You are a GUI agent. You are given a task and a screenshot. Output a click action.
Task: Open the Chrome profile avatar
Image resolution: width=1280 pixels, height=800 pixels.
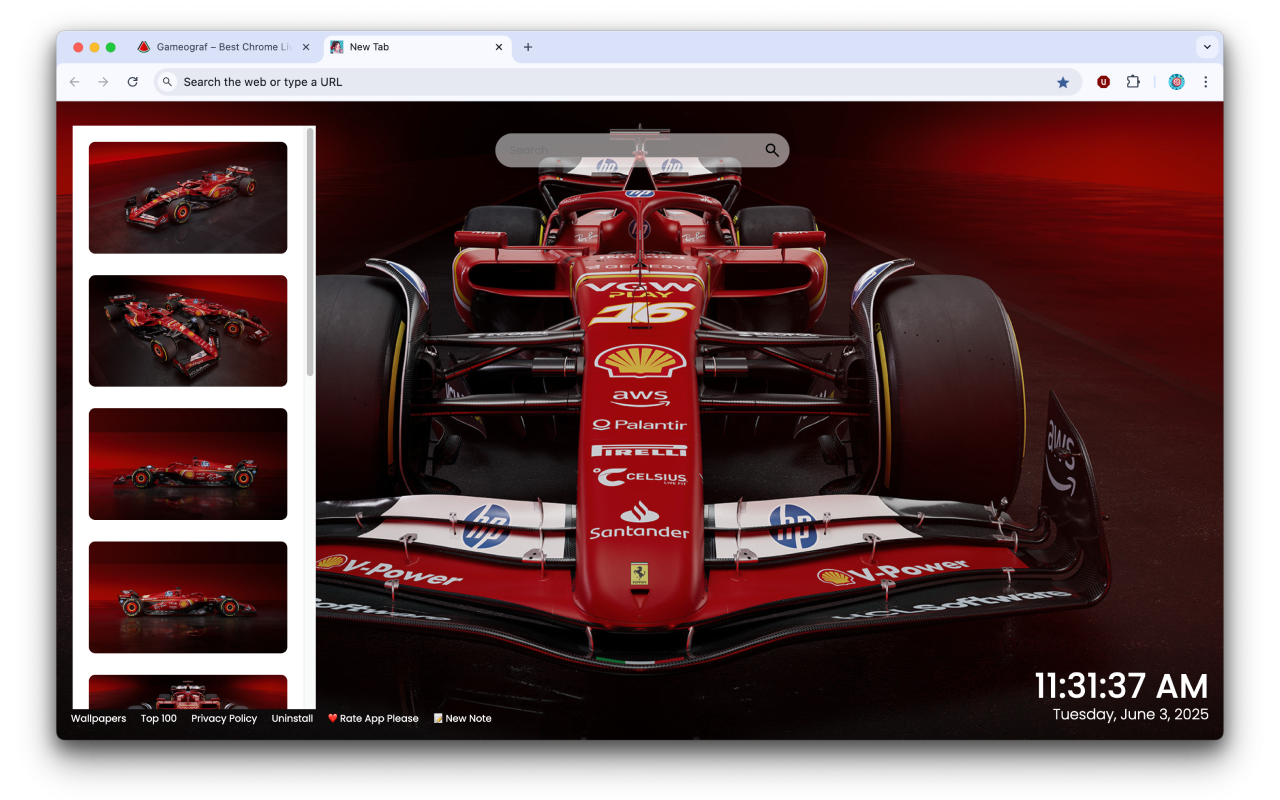pos(1176,81)
